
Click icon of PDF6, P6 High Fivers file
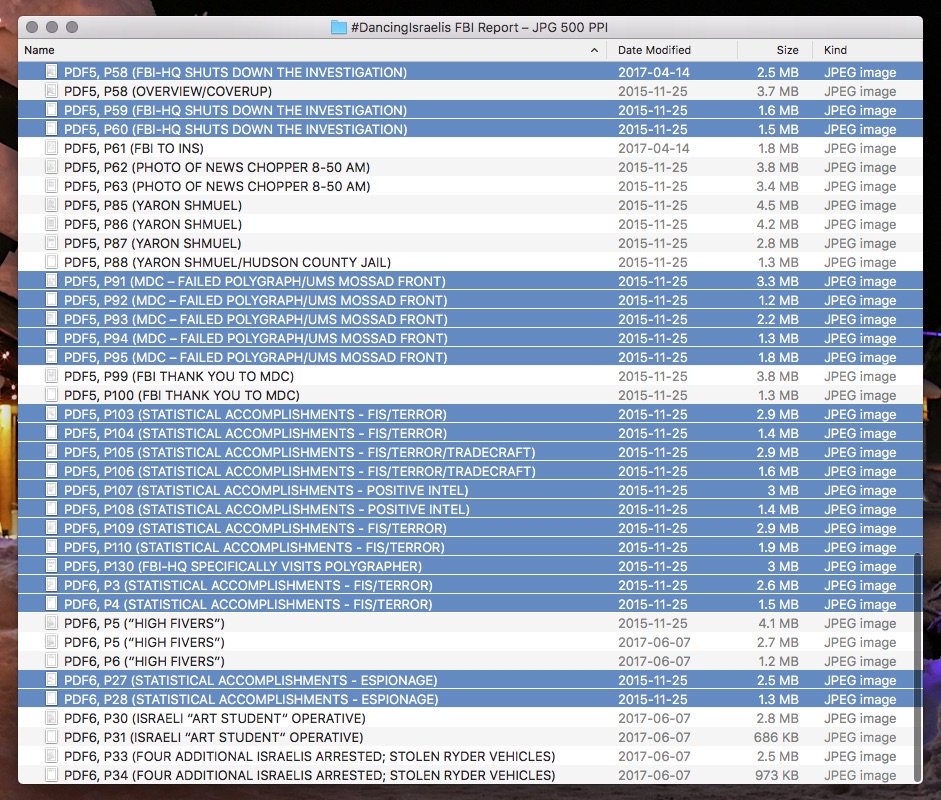(52, 661)
